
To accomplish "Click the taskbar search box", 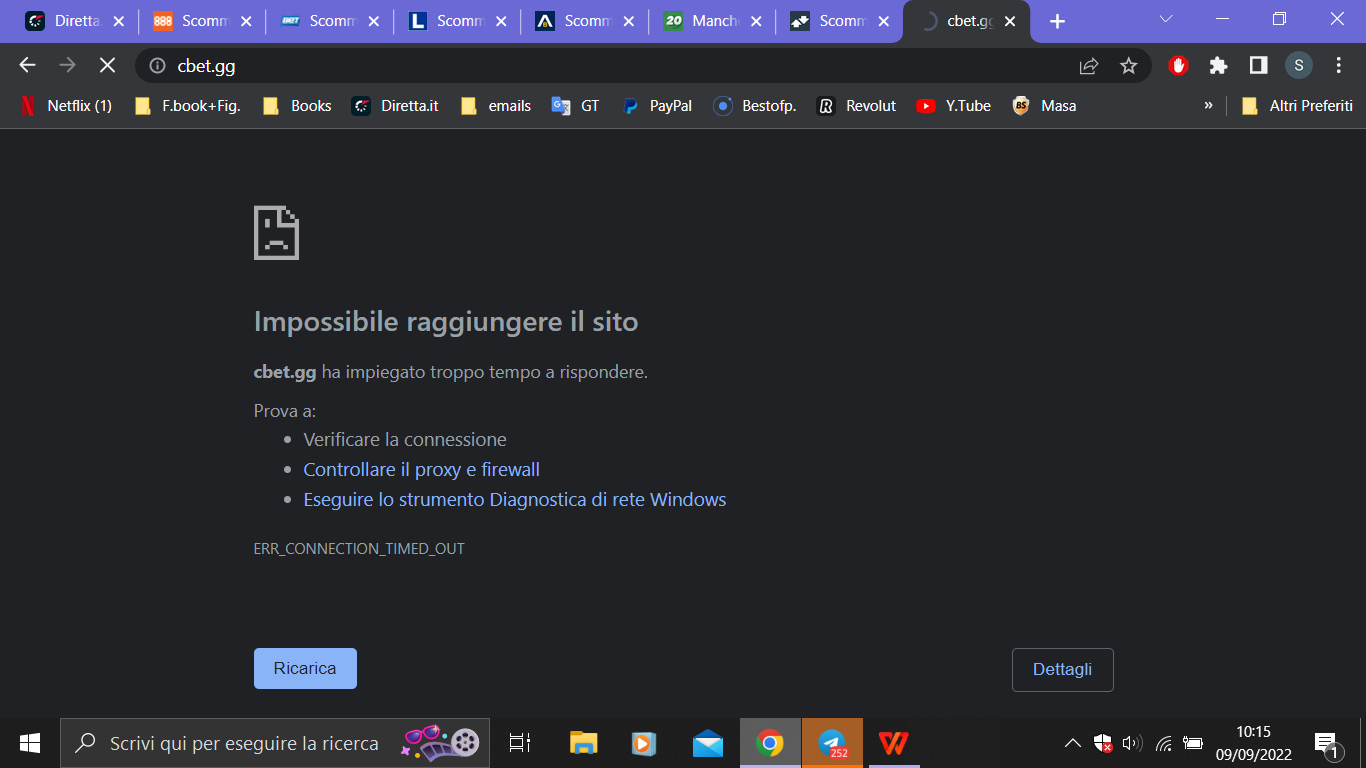I will pos(275,743).
